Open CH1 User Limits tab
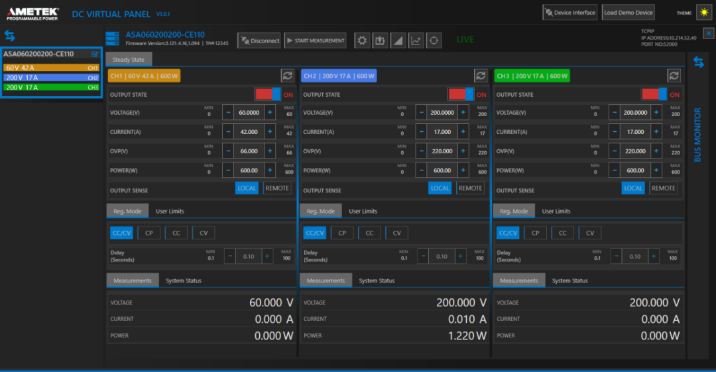Viewport: 716px width, 372px height. [x=169, y=211]
